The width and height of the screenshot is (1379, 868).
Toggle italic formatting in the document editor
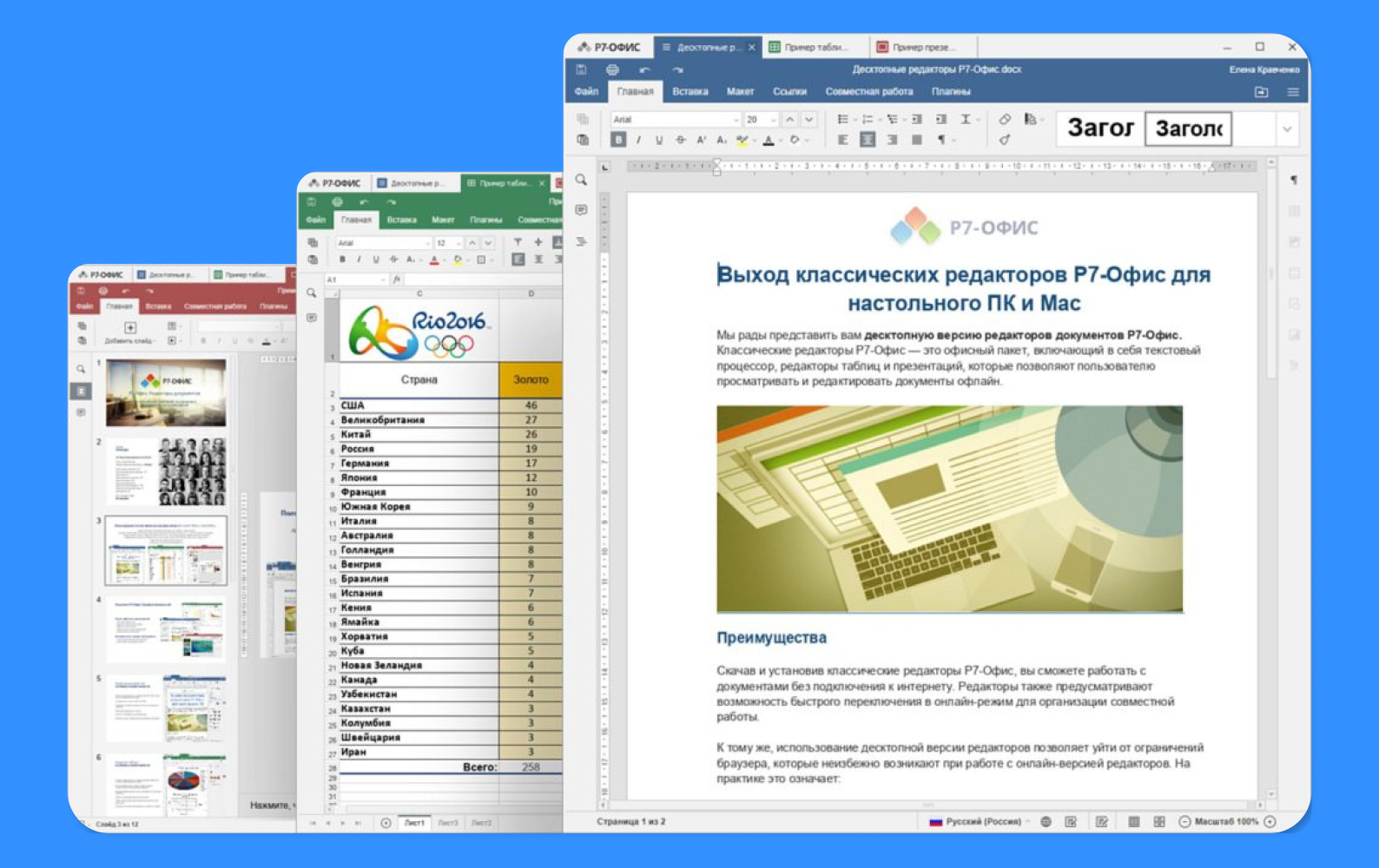[638, 140]
